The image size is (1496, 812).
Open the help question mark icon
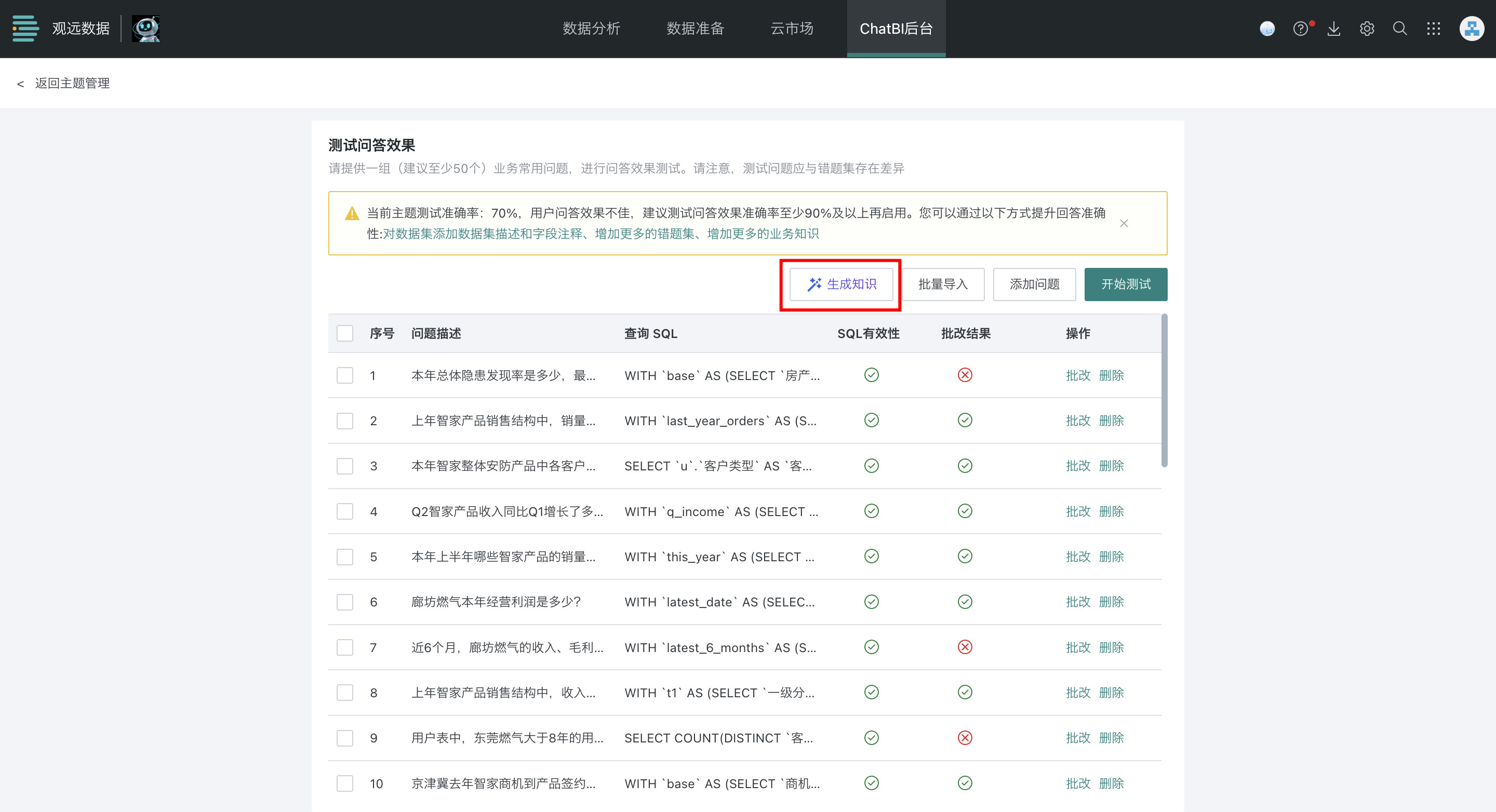point(1300,29)
